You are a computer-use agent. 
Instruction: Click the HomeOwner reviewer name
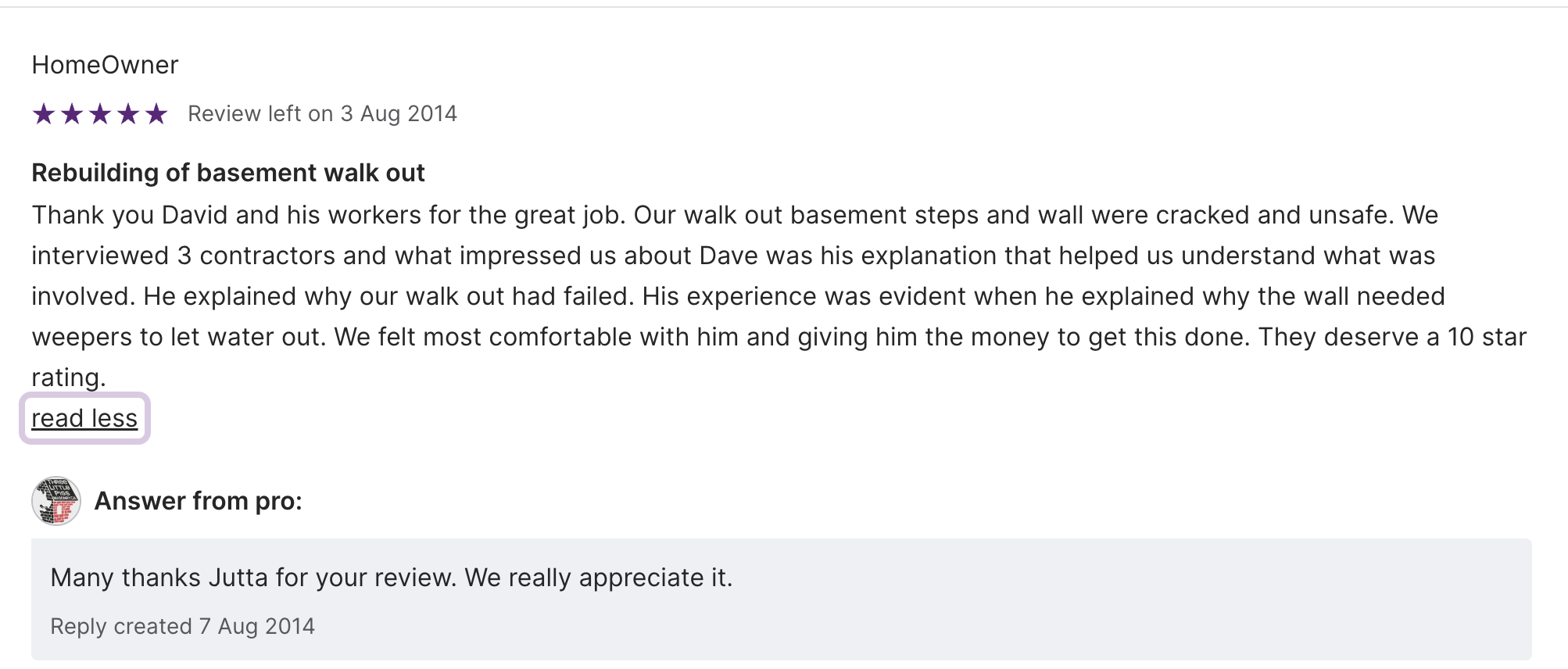click(x=105, y=65)
